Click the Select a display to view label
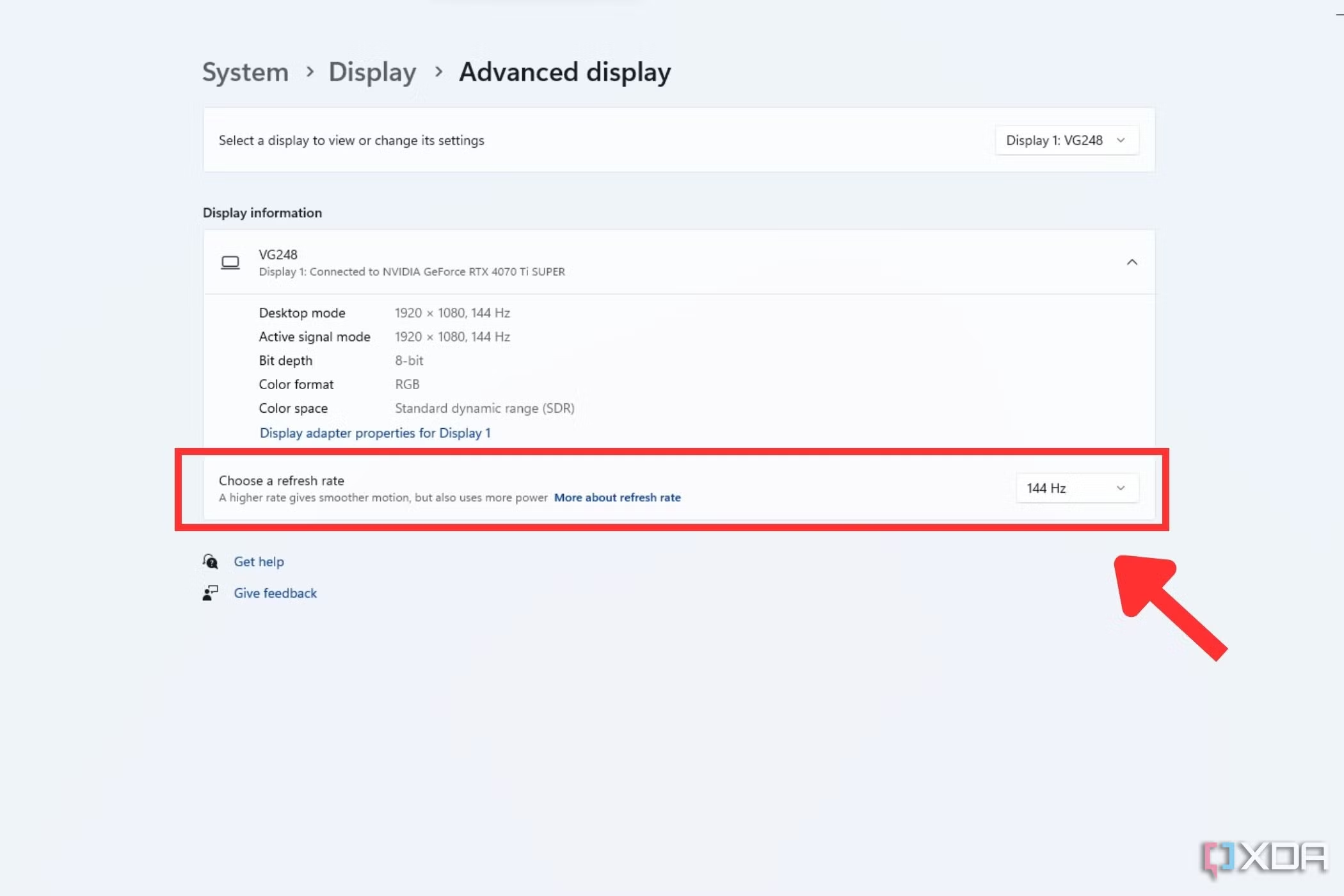This screenshot has height=896, width=1344. click(x=351, y=140)
